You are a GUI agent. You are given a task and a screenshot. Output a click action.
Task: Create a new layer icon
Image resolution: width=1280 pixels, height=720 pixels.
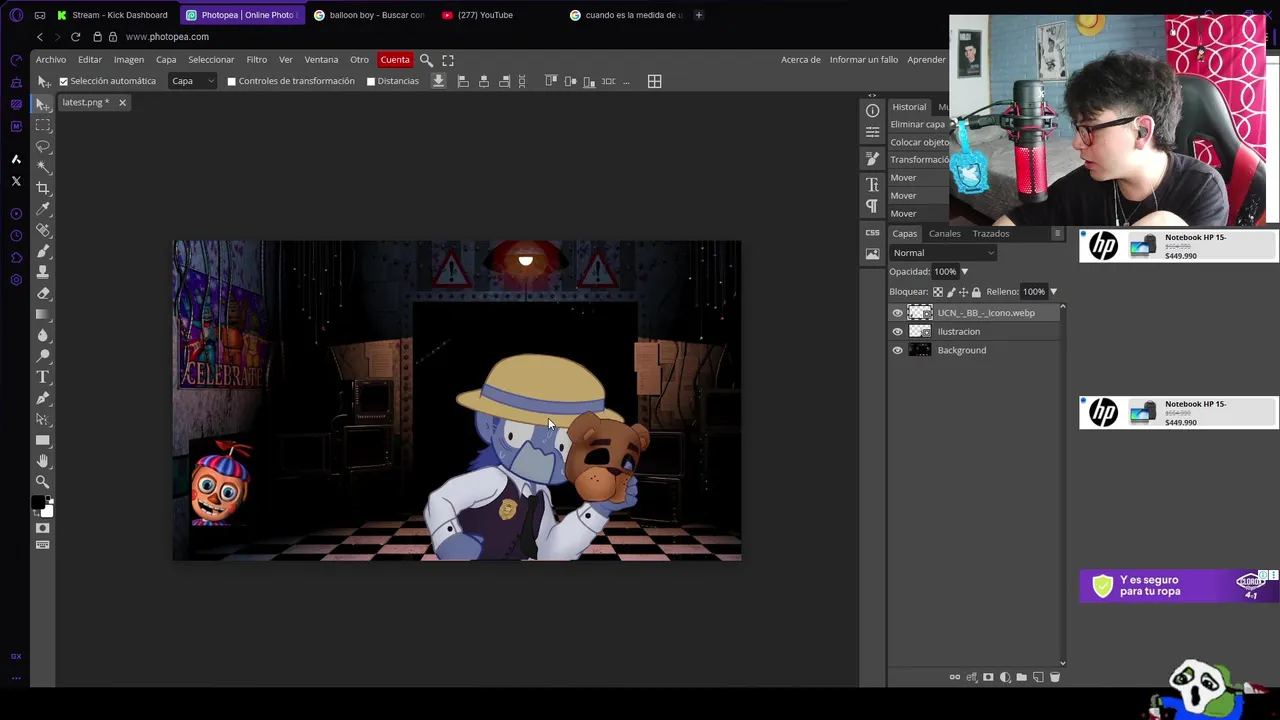(1038, 677)
